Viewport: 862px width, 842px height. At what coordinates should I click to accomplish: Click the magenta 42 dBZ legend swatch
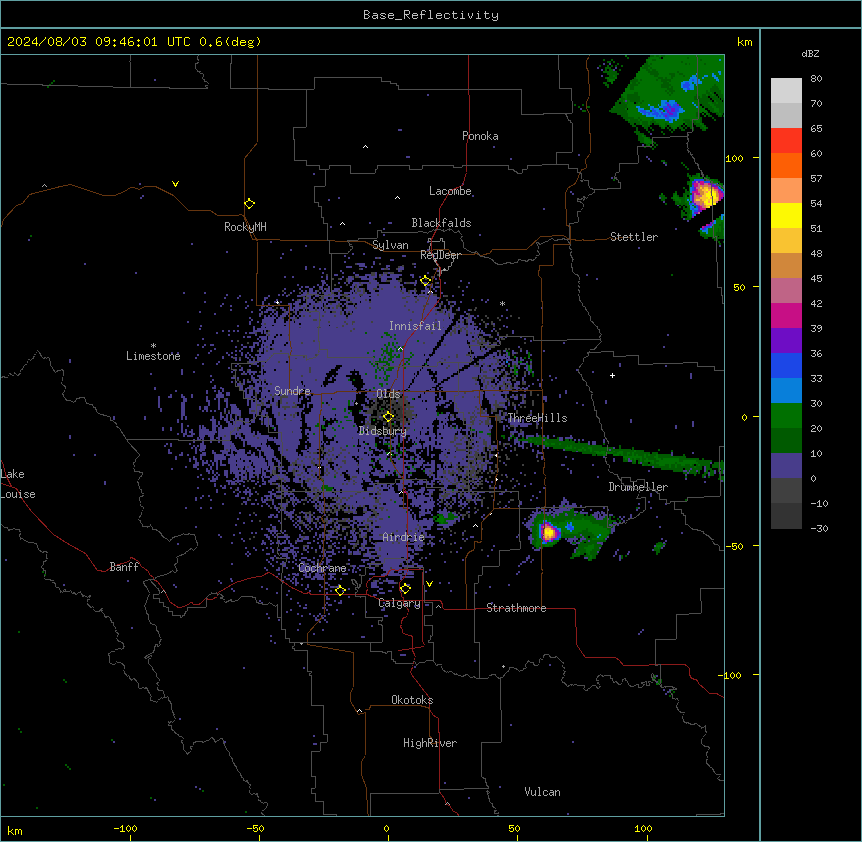[786, 315]
